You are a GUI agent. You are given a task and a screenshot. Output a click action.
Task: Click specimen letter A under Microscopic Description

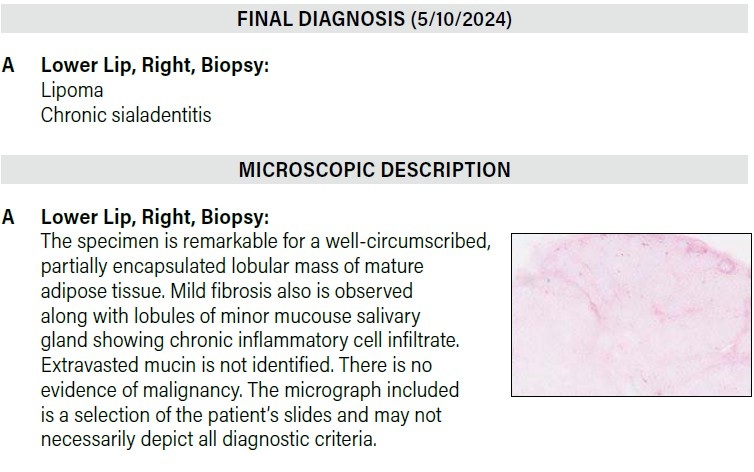click(x=9, y=217)
